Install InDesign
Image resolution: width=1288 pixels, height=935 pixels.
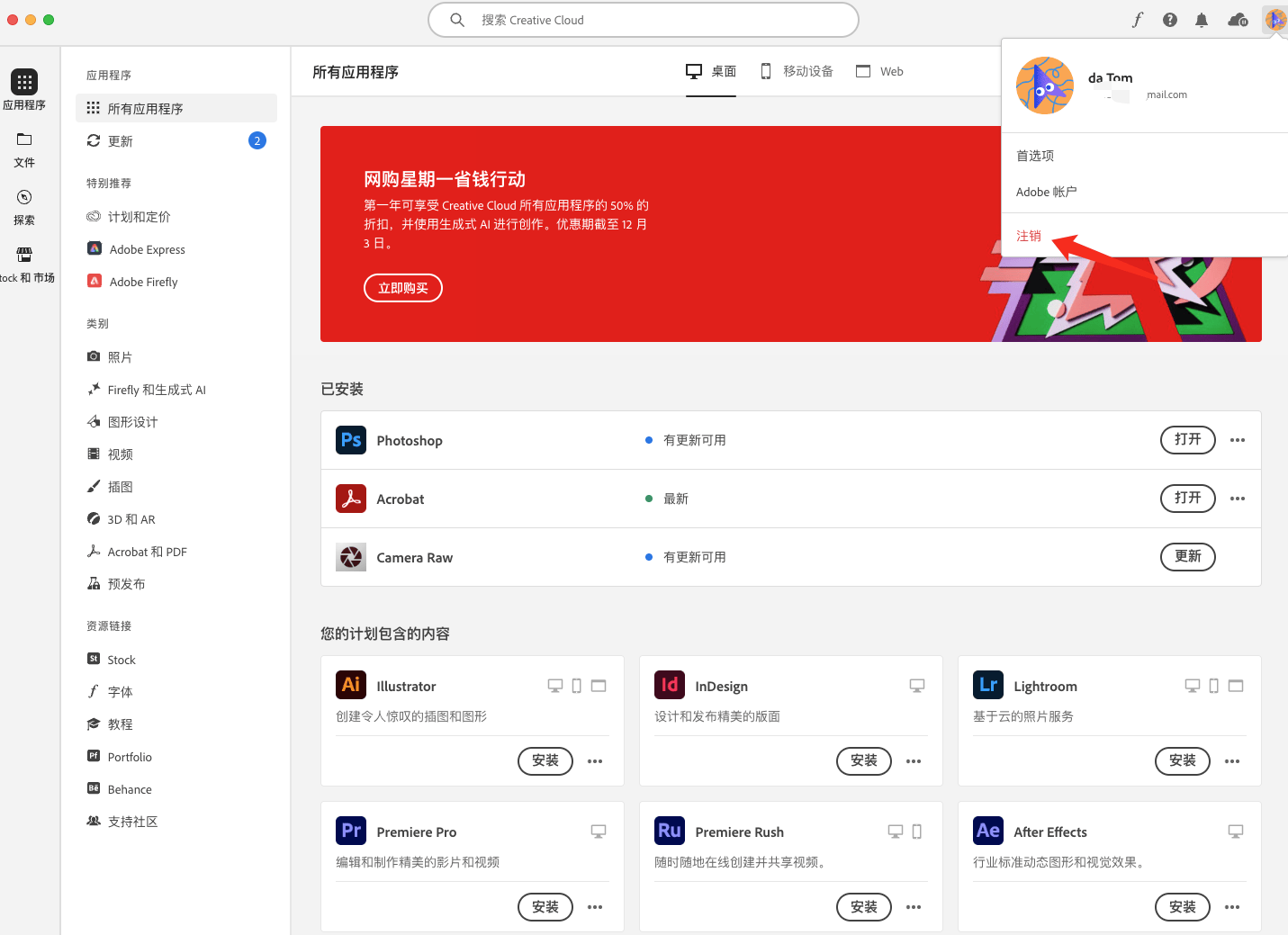pyautogui.click(x=864, y=760)
